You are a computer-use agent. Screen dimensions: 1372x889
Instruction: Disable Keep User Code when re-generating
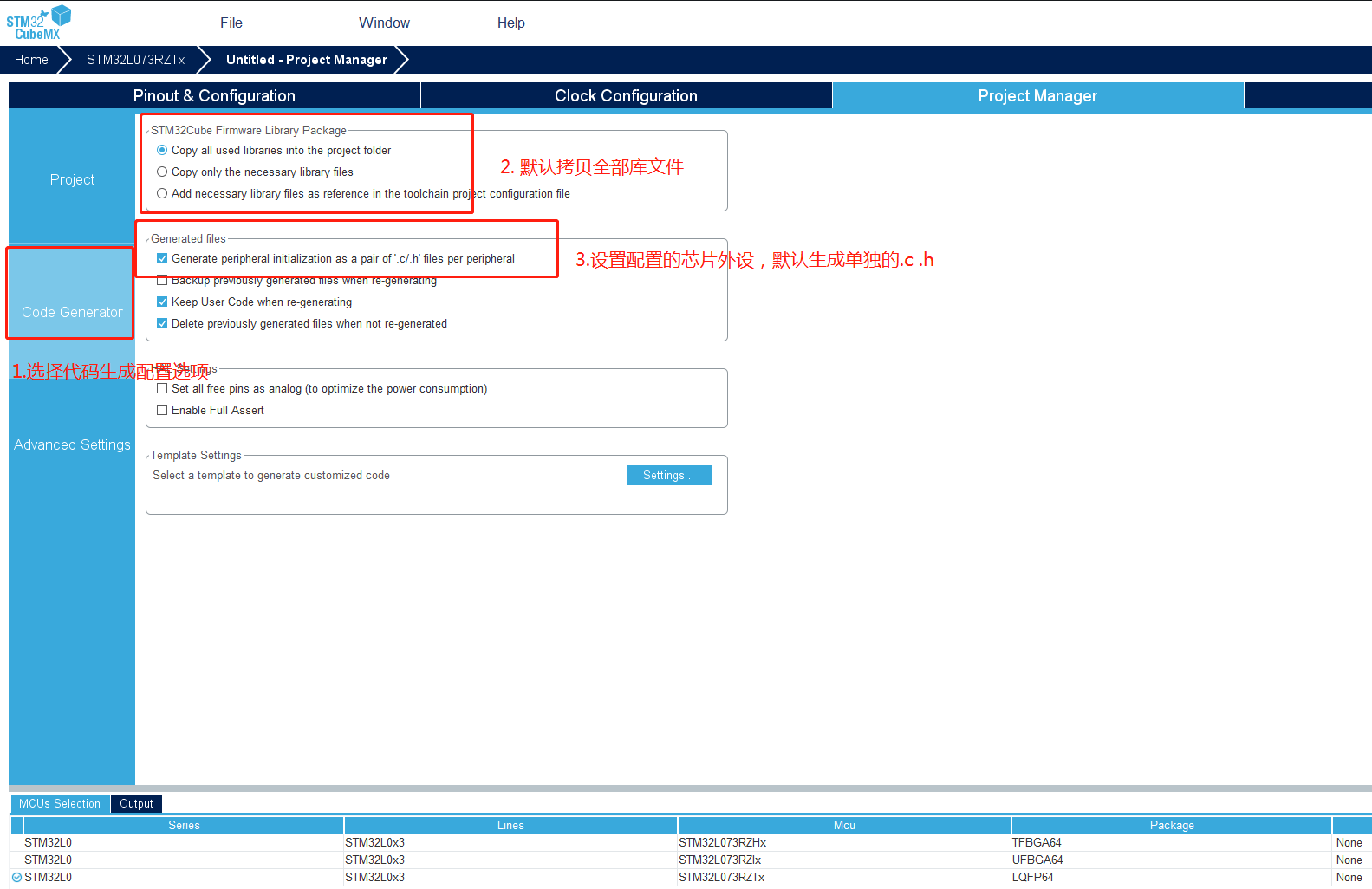point(162,302)
